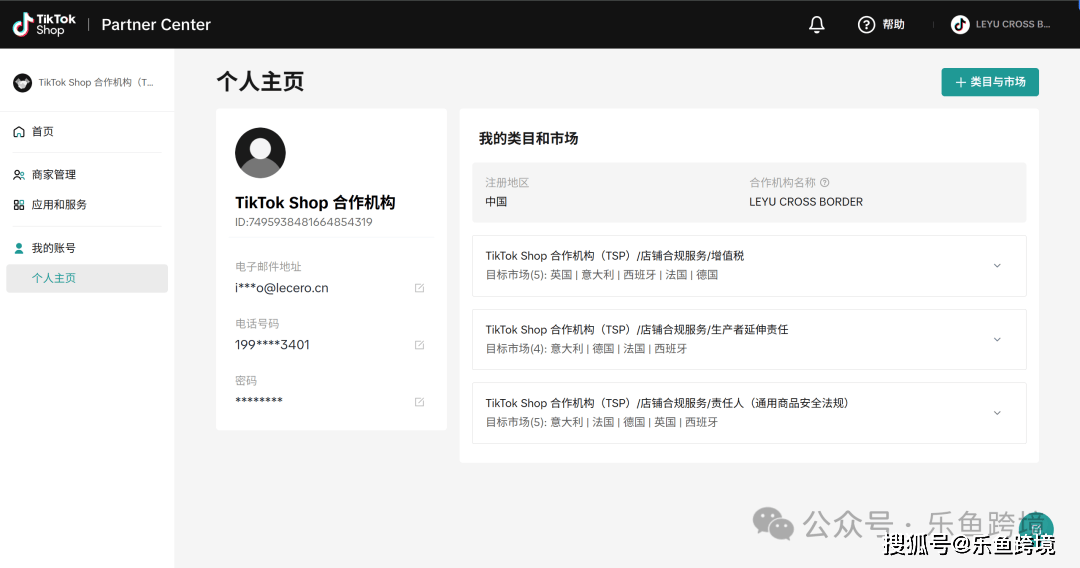
Task: Open the 帮助 help icon
Action: tap(867, 24)
